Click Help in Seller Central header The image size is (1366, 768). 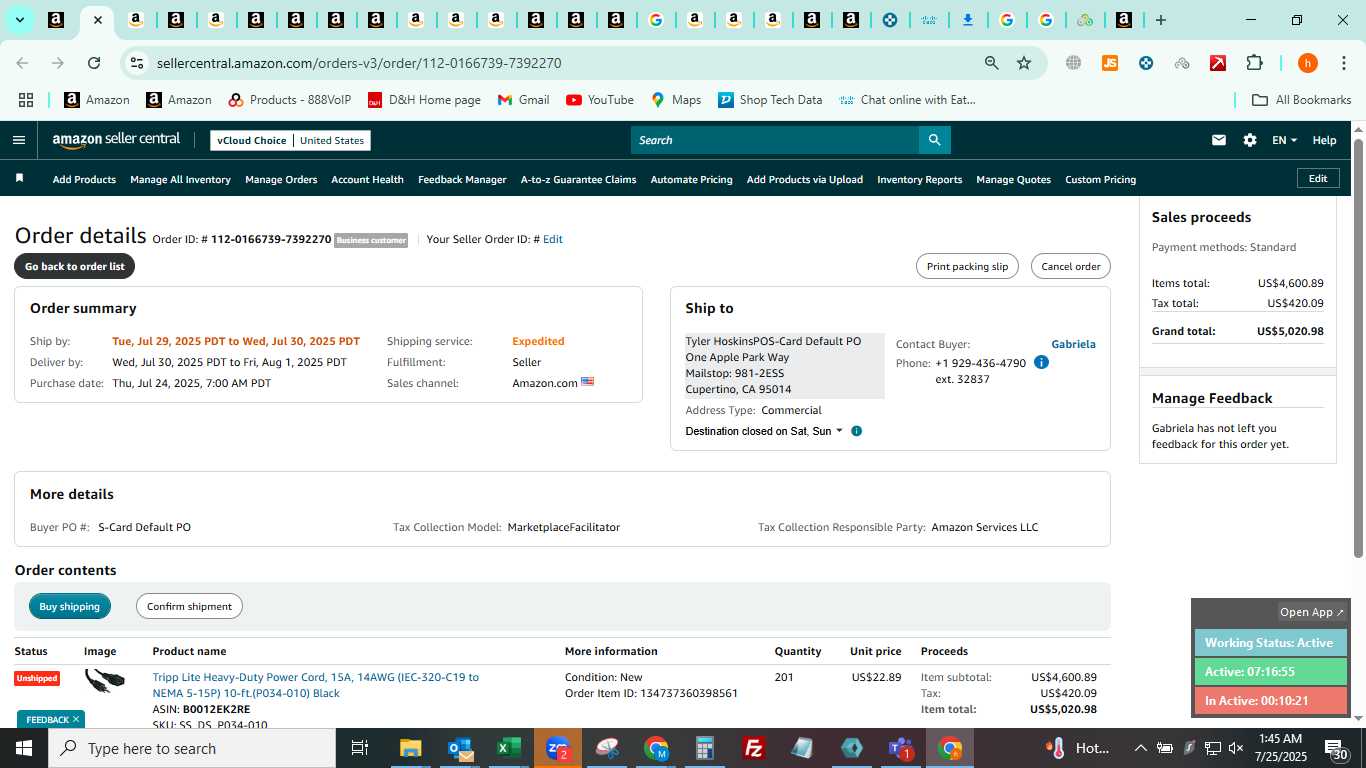tap(1324, 140)
